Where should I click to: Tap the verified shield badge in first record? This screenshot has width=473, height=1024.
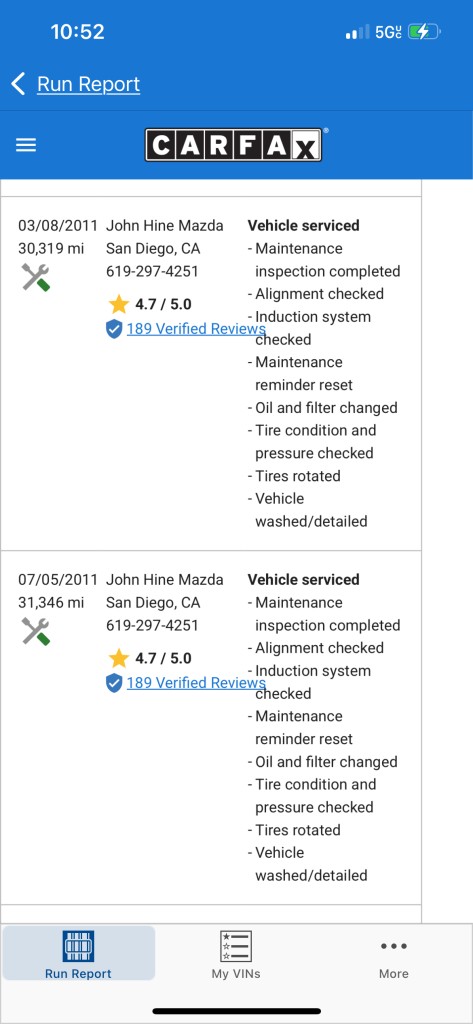(114, 329)
